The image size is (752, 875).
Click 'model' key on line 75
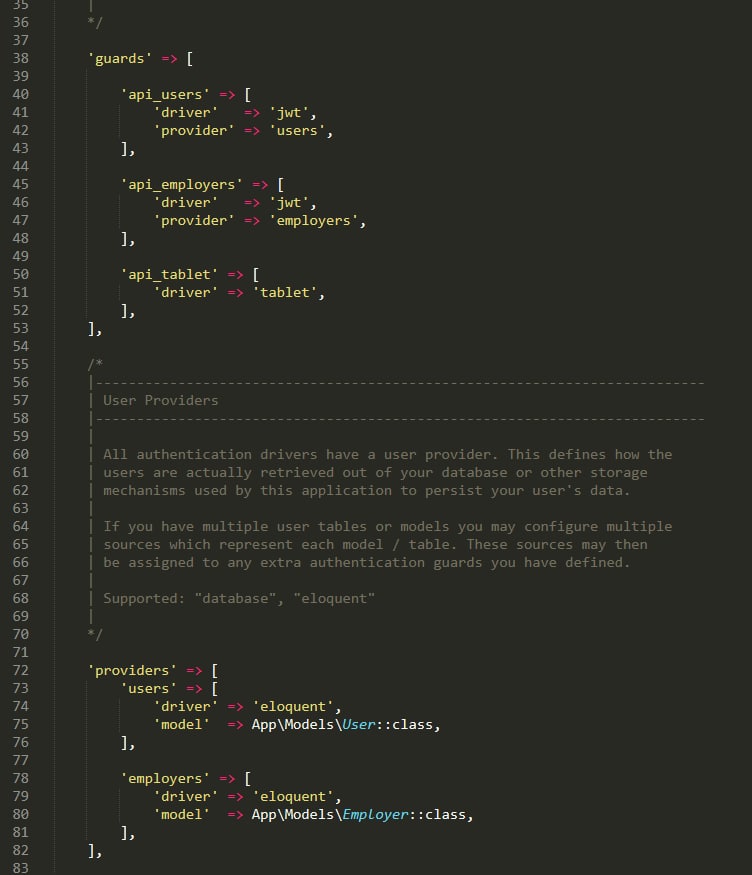(x=182, y=724)
